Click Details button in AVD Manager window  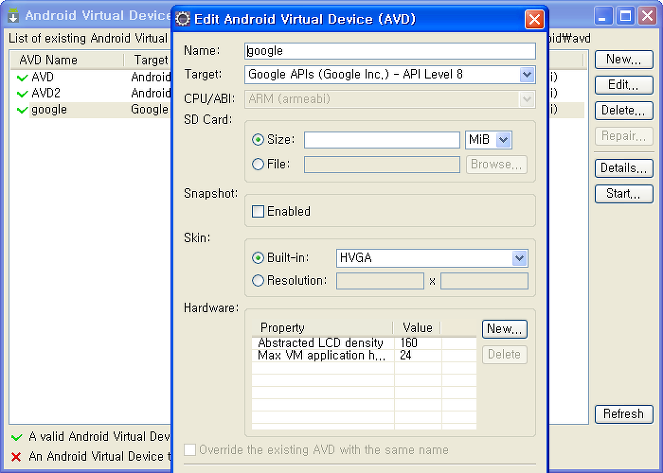tap(624, 168)
